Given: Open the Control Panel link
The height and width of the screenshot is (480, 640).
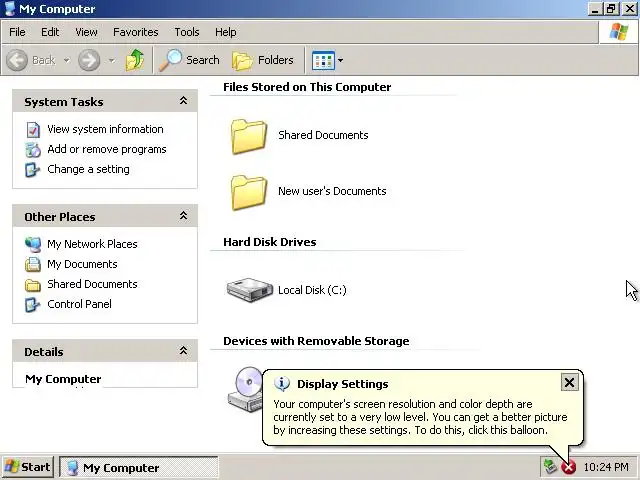Looking at the screenshot, I should click(79, 304).
